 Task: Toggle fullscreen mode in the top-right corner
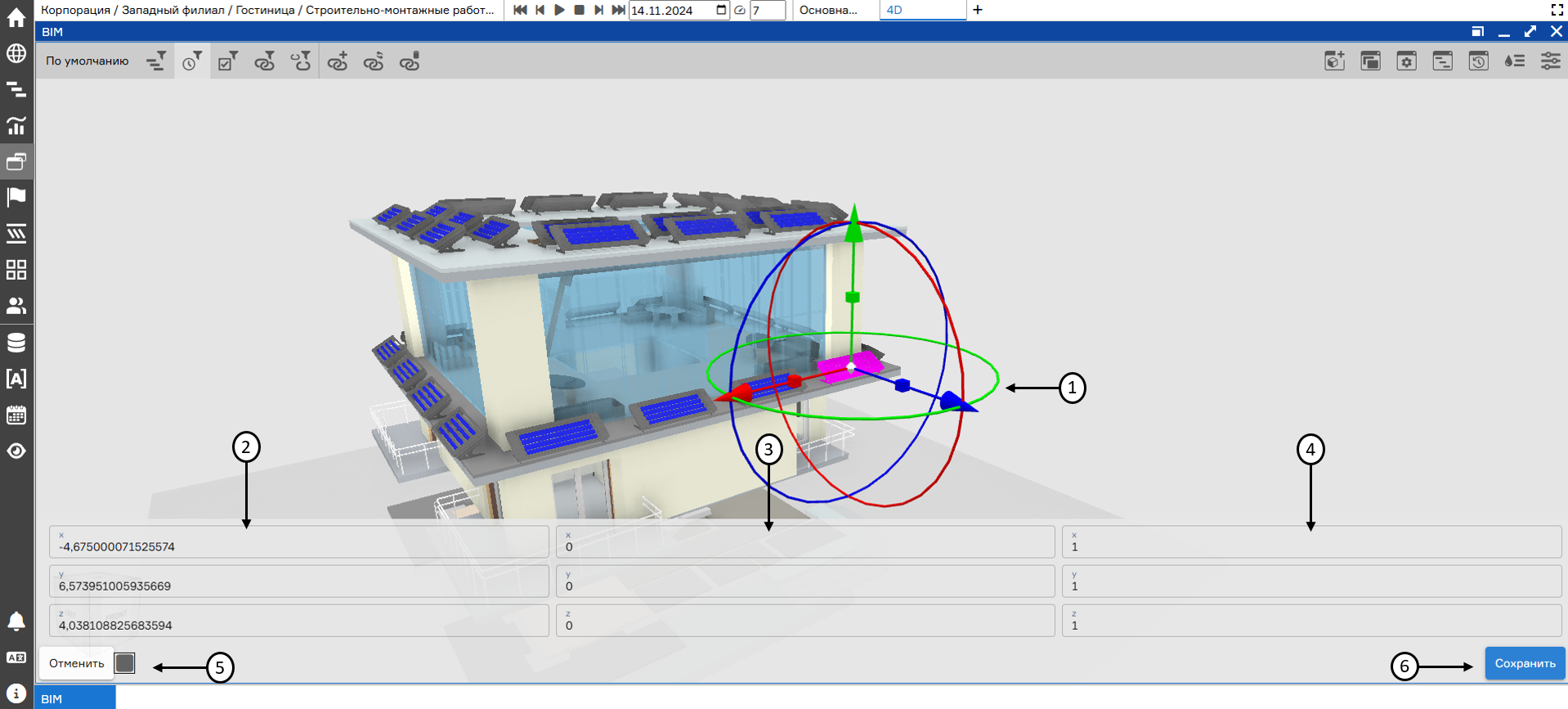click(x=1557, y=10)
